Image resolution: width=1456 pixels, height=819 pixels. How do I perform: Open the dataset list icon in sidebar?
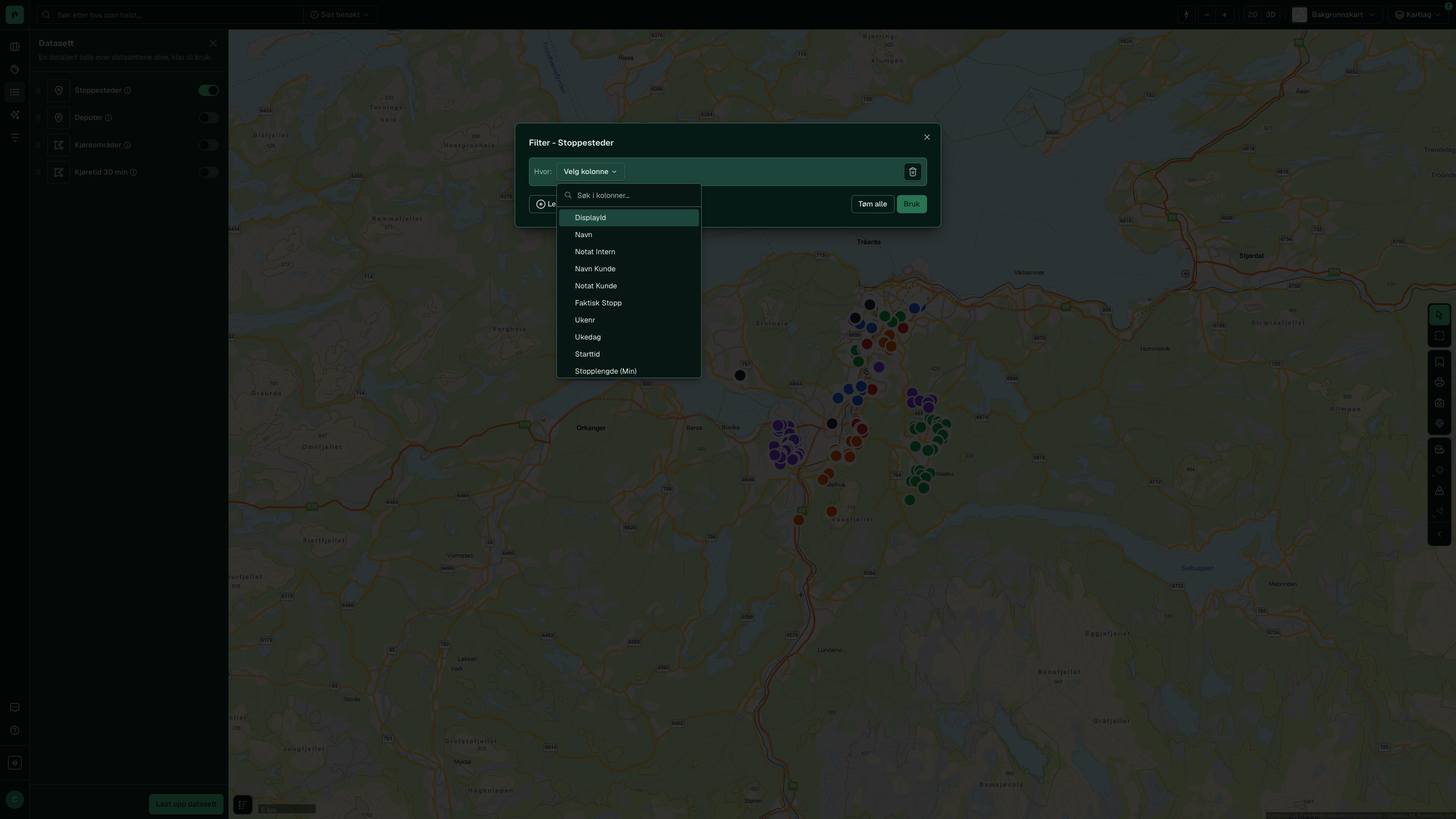click(x=15, y=92)
